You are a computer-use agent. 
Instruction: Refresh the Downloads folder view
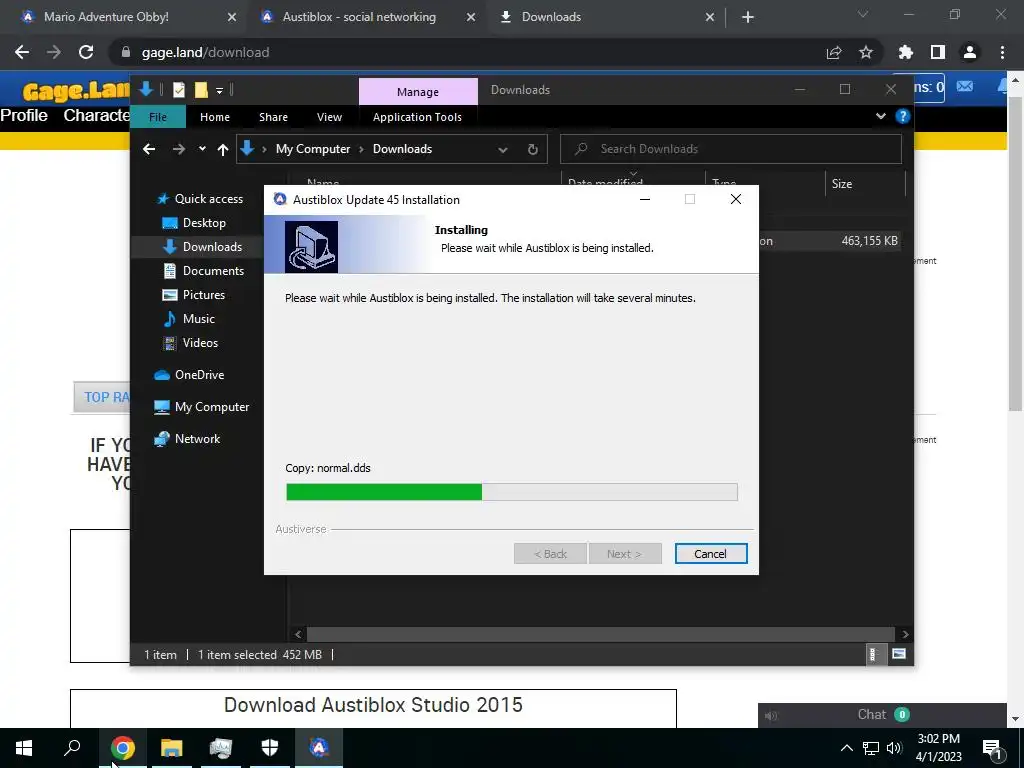pos(533,150)
